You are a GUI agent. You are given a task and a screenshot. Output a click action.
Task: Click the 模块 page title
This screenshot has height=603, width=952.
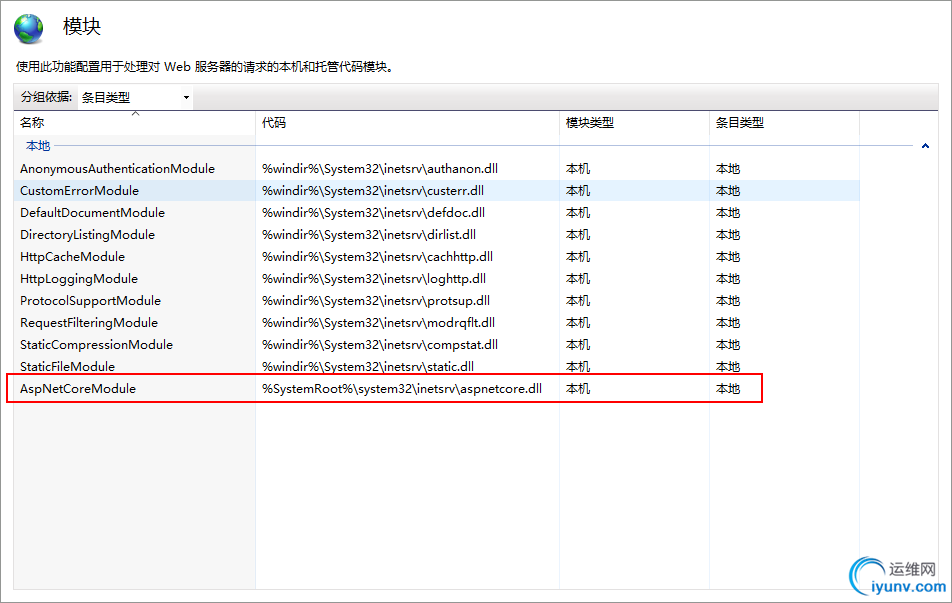click(x=82, y=26)
